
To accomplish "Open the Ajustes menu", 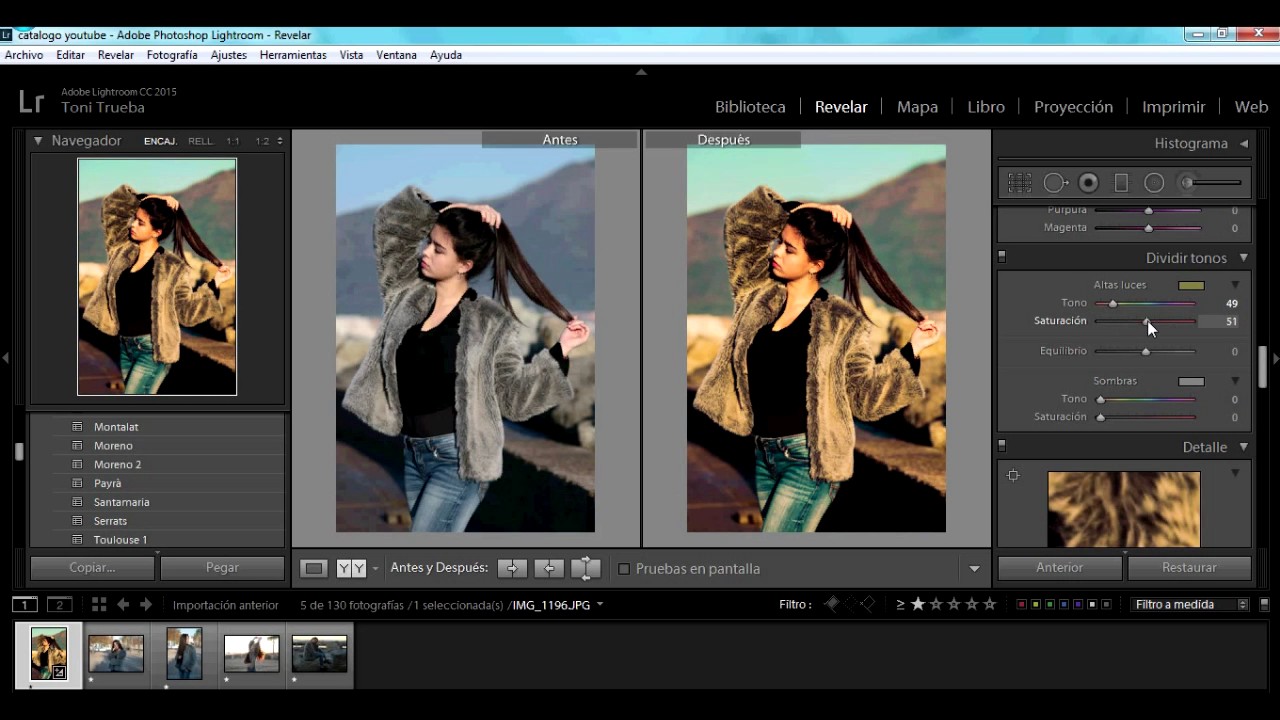I will [229, 55].
